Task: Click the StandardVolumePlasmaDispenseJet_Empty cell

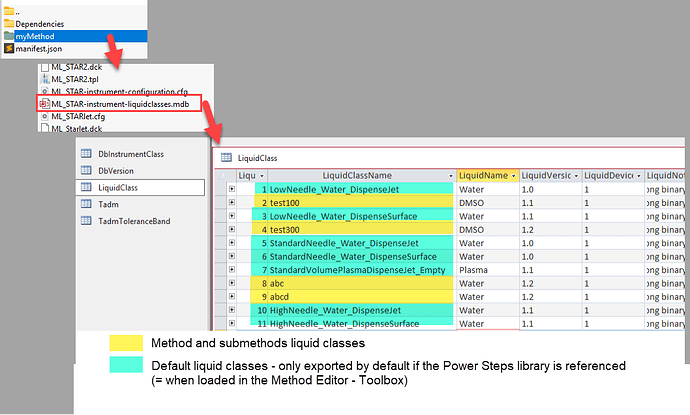Action: pyautogui.click(x=360, y=269)
